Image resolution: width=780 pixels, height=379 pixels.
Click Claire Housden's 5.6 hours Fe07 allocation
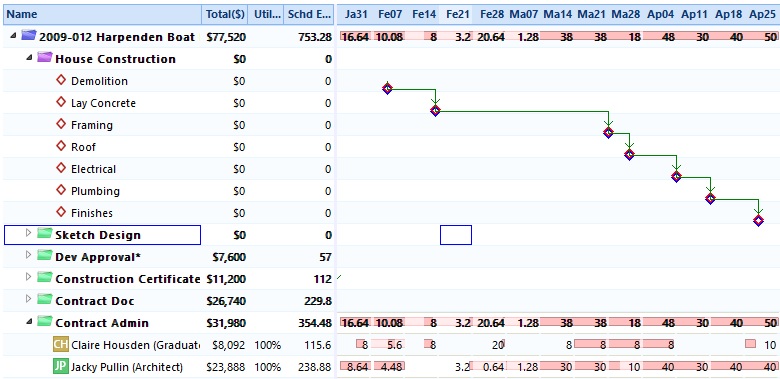[390, 344]
